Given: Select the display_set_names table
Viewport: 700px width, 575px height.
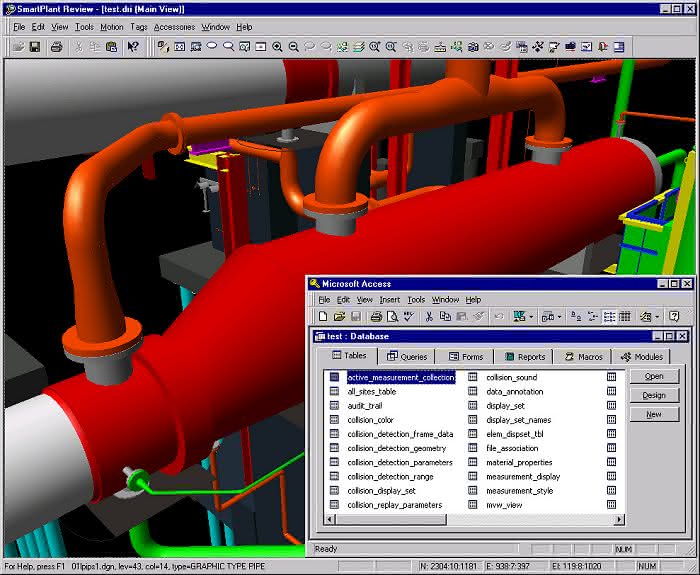Looking at the screenshot, I should pyautogui.click(x=519, y=420).
